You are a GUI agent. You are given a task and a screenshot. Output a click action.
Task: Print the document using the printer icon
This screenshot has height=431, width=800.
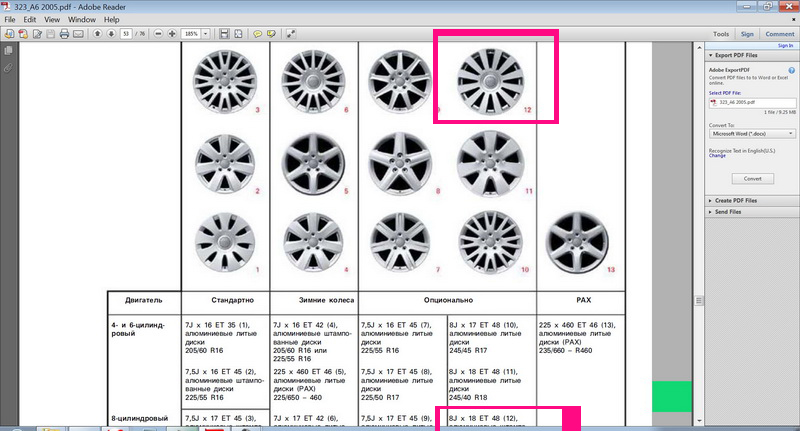64,34
